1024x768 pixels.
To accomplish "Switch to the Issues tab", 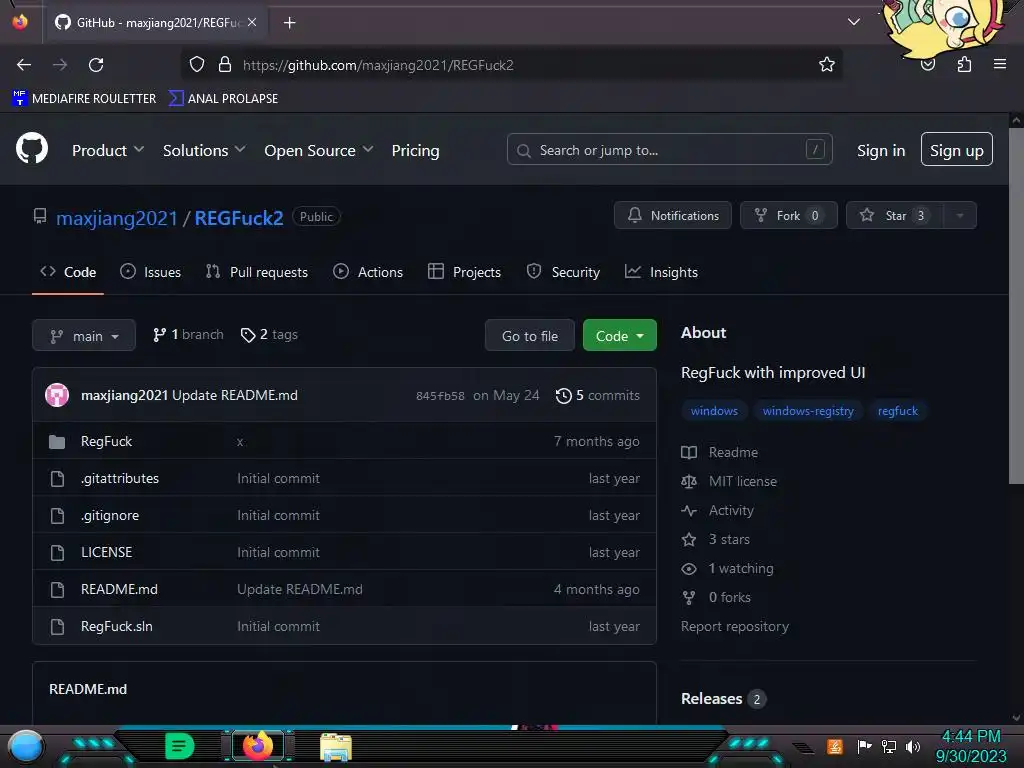I will [151, 272].
